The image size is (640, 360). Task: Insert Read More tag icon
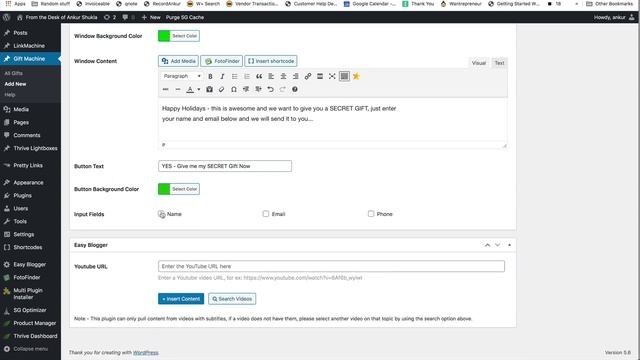click(x=320, y=76)
